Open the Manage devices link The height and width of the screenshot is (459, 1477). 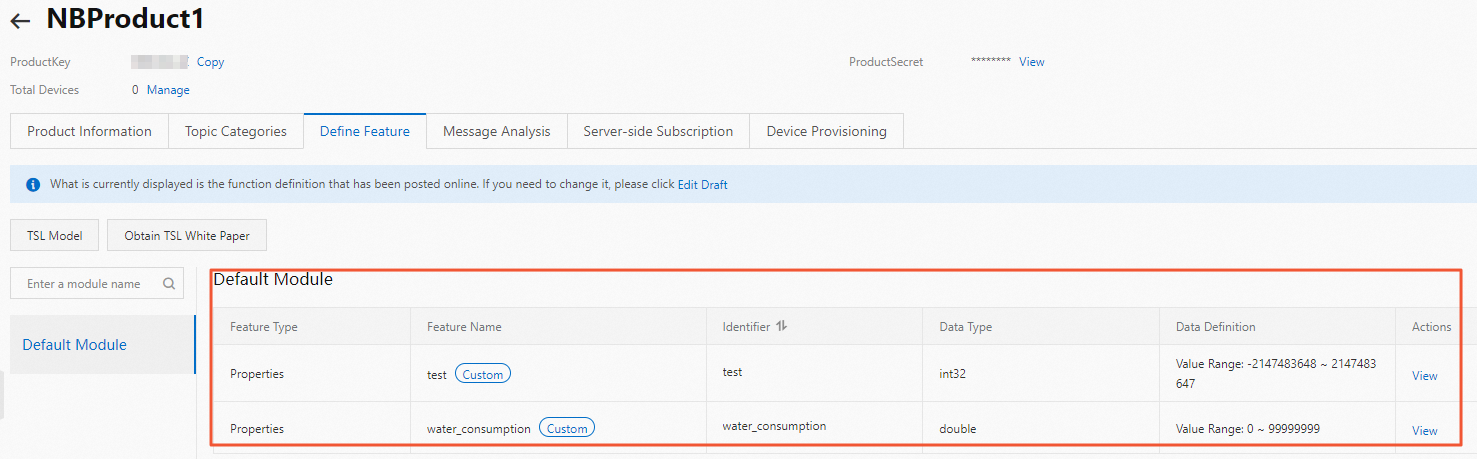tap(168, 90)
